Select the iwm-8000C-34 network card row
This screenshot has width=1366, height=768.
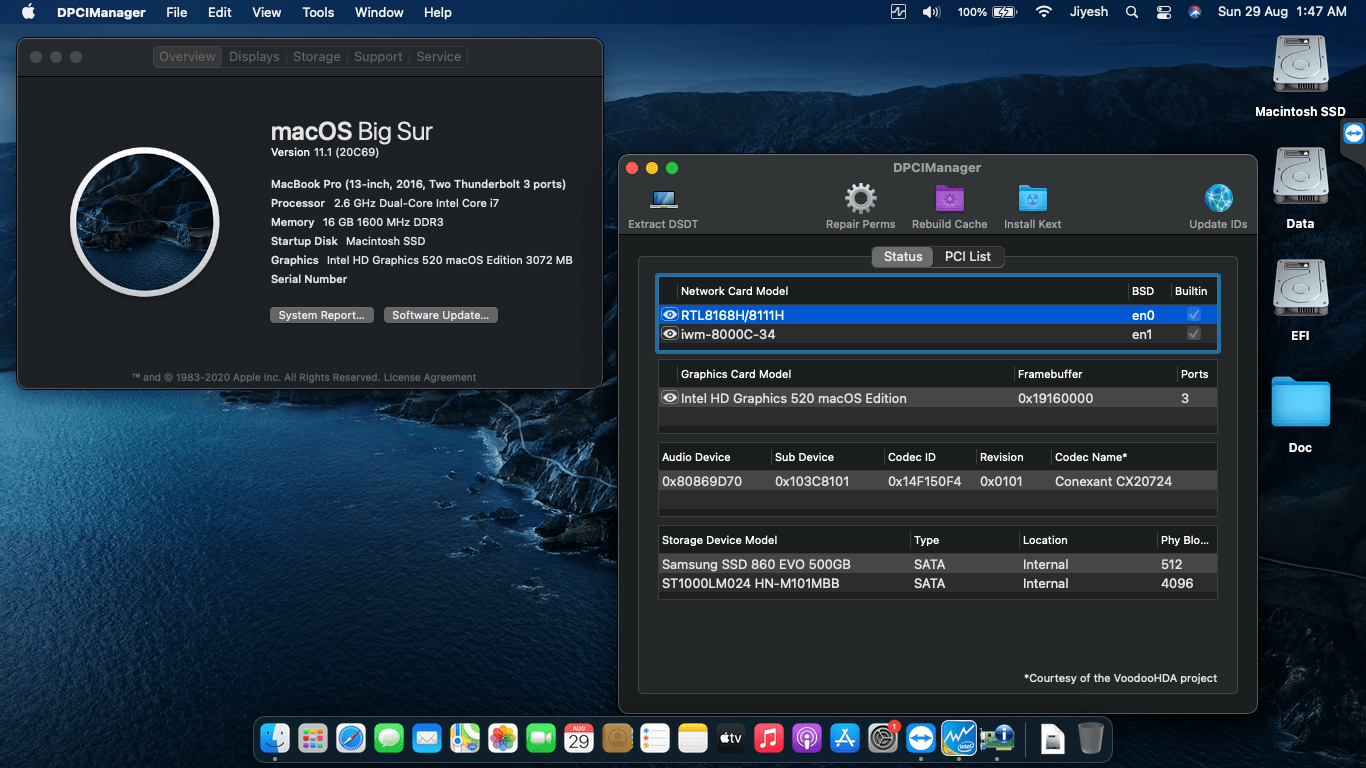938,334
